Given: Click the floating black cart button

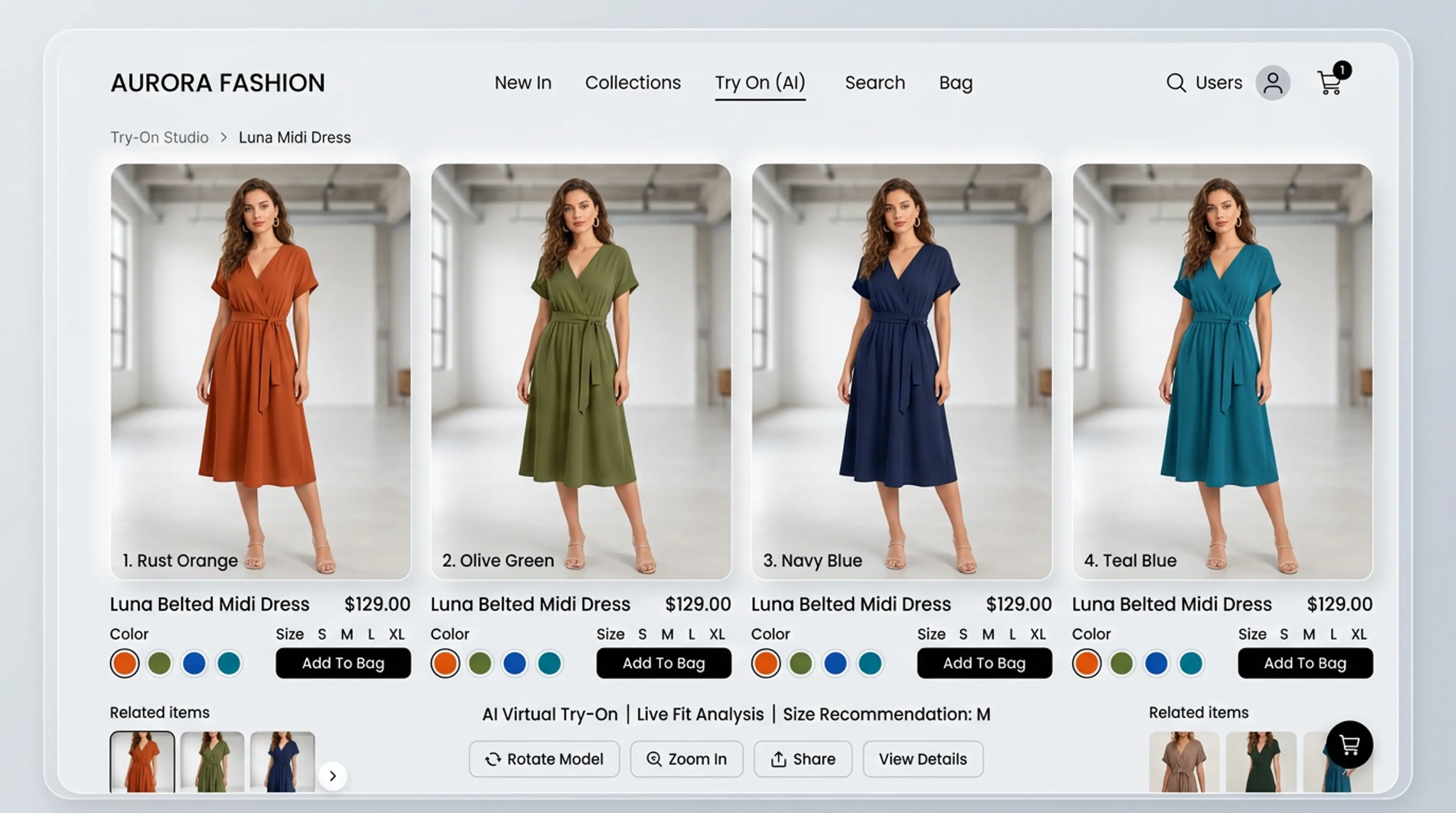Looking at the screenshot, I should click(x=1349, y=744).
